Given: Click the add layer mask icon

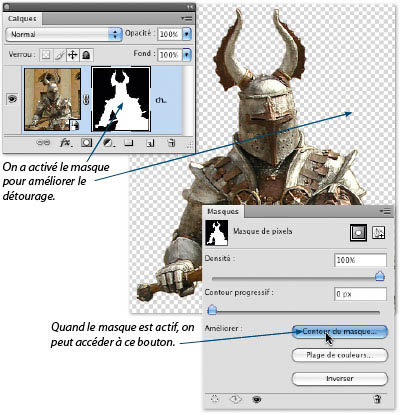Looking at the screenshot, I should pos(86,143).
